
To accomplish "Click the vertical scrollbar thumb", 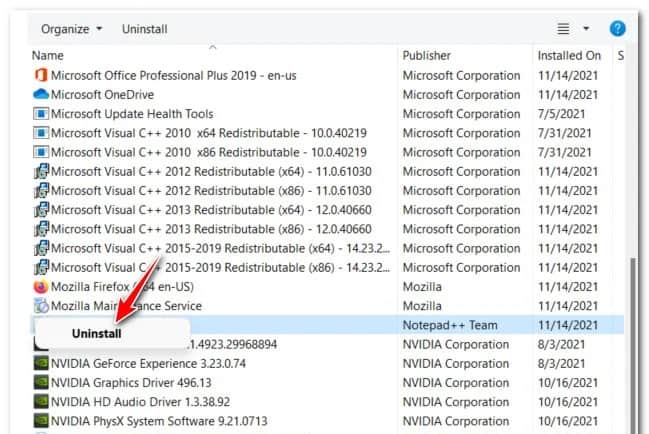I will (633, 345).
